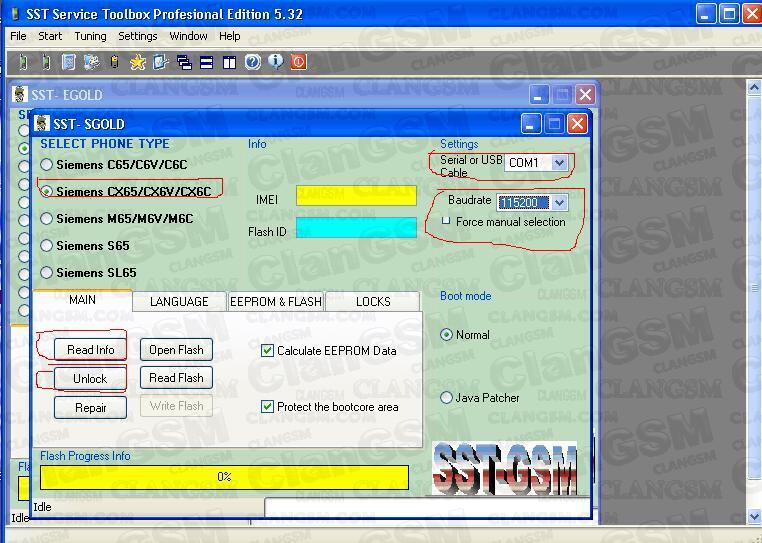Click the SST Service Toolbox title bar icon
The width and height of the screenshot is (762, 543).
pos(15,14)
